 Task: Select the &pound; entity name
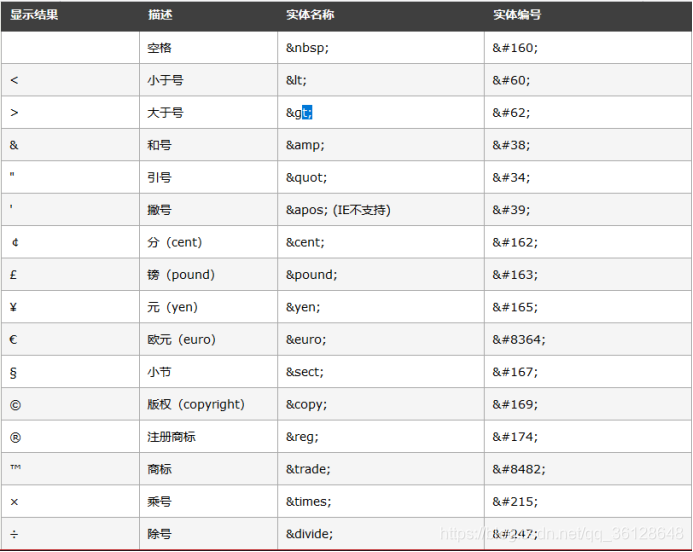click(312, 275)
